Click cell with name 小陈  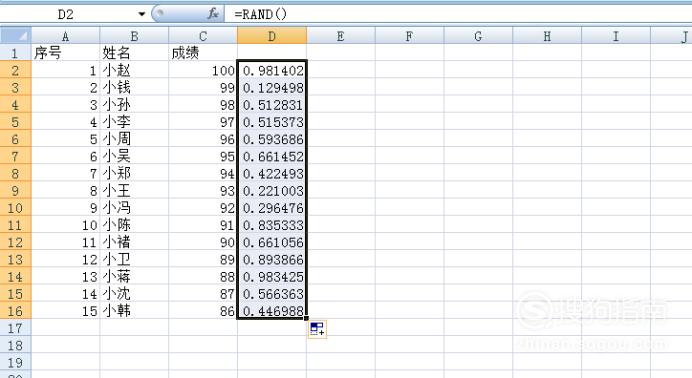pos(134,225)
